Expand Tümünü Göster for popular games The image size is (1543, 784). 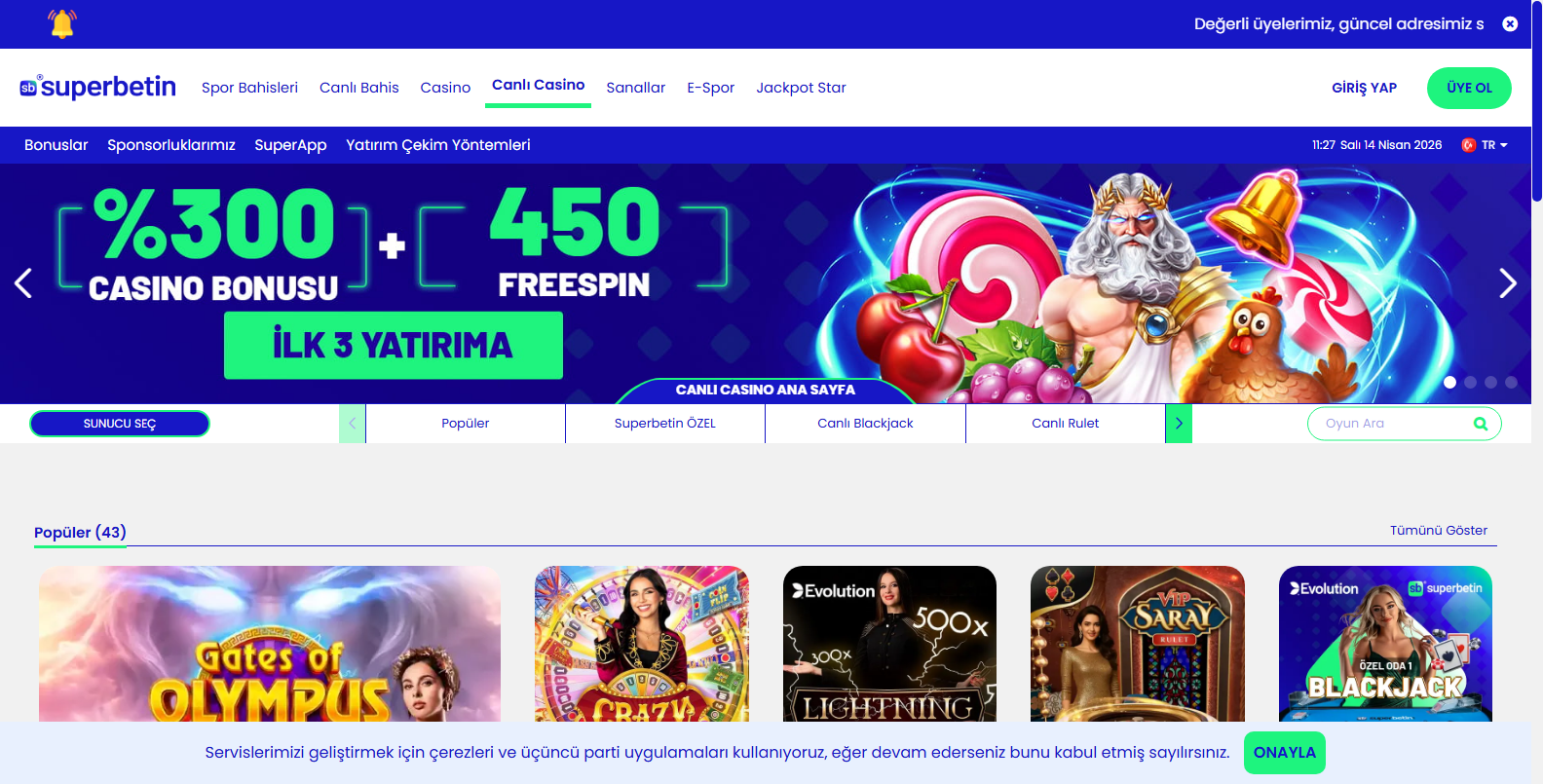(1438, 531)
